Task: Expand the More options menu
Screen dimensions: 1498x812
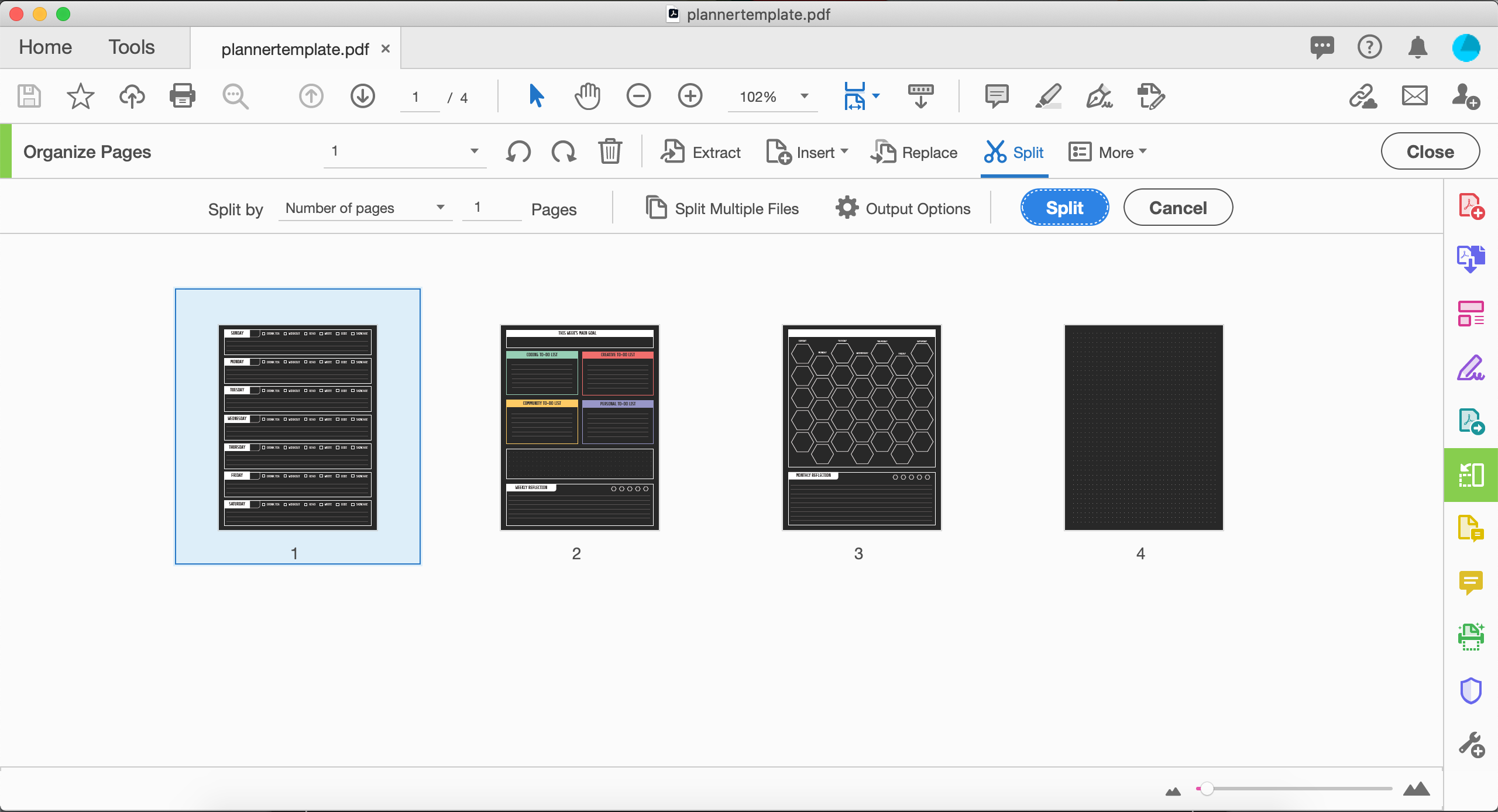Action: (x=1107, y=152)
